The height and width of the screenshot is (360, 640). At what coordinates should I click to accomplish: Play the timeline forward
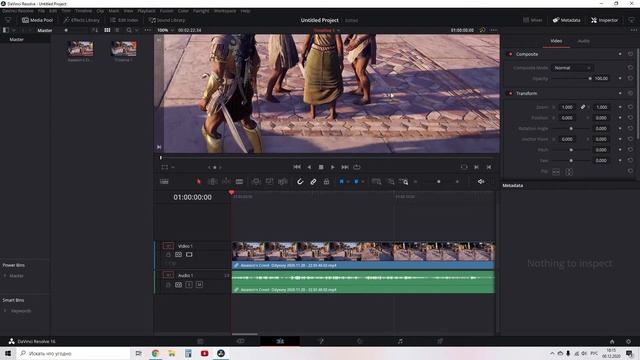[x=333, y=167]
